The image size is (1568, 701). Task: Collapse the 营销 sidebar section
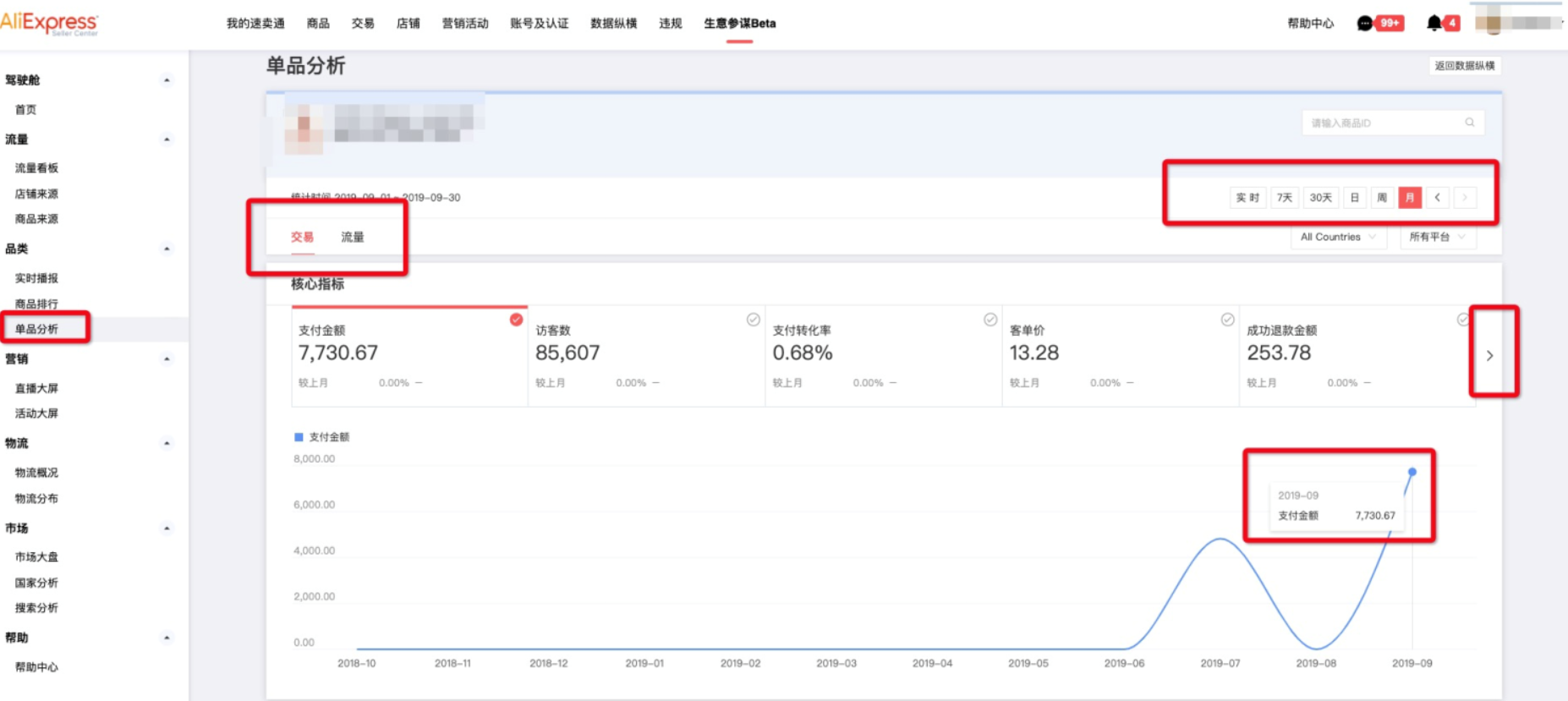[x=167, y=359]
